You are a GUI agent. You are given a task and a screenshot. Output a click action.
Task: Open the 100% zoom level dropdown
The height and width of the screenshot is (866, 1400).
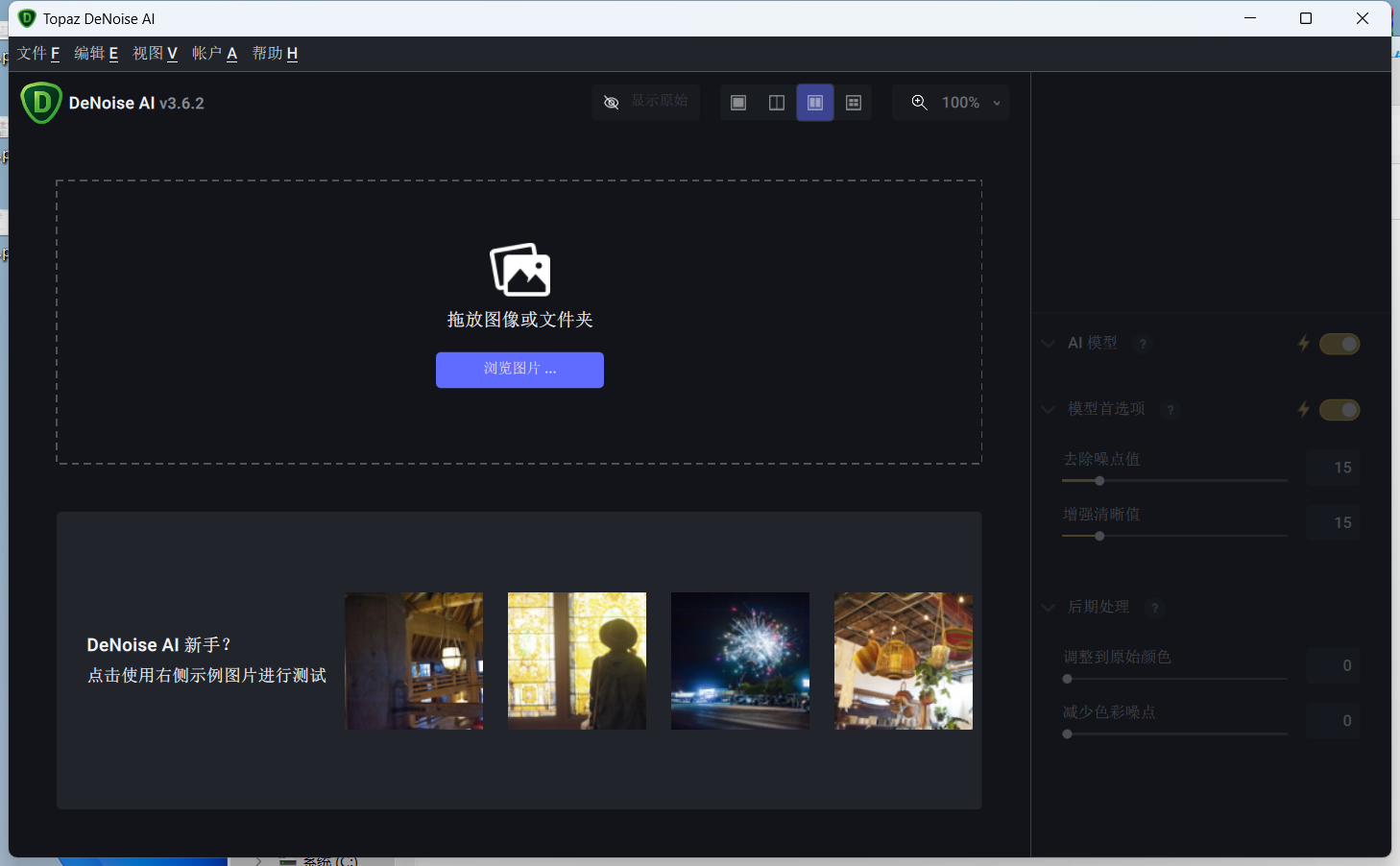click(x=972, y=103)
